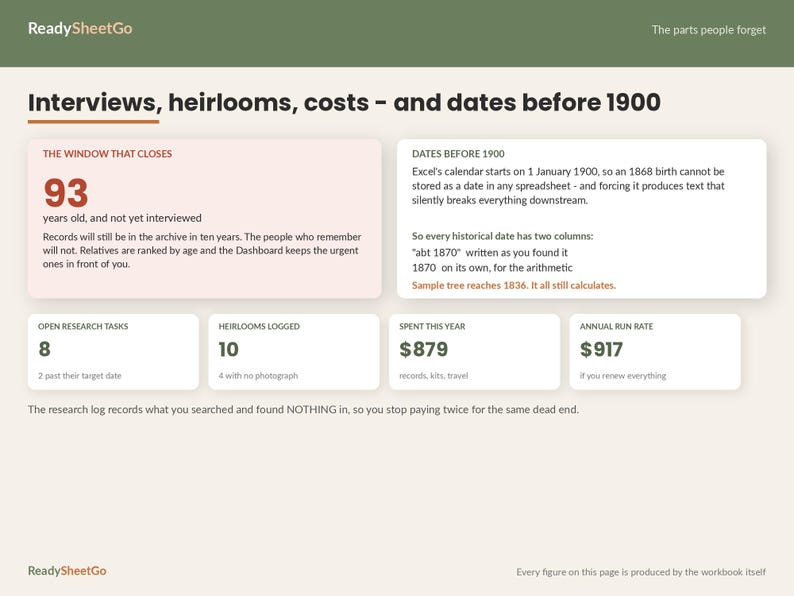The image size is (794, 596).
Task: Click '4 with no photograph' caption
Action: [x=258, y=376]
